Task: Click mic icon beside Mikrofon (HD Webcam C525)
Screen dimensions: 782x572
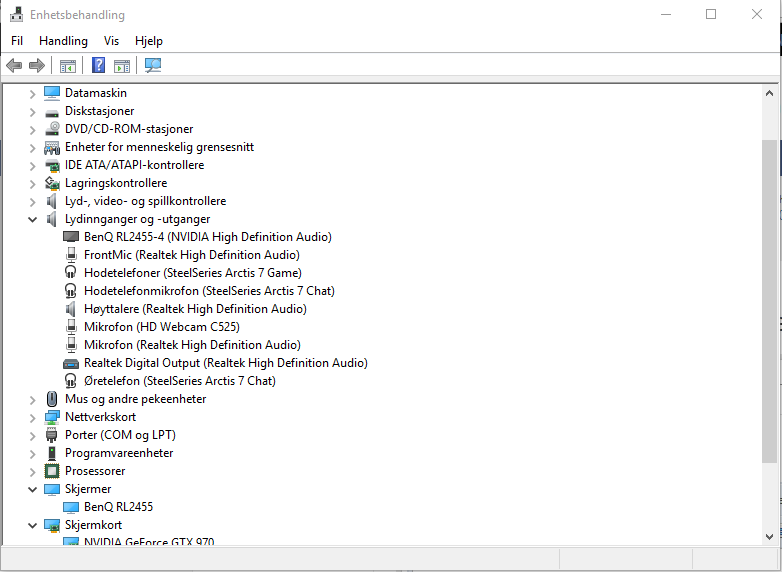Action: click(x=71, y=327)
